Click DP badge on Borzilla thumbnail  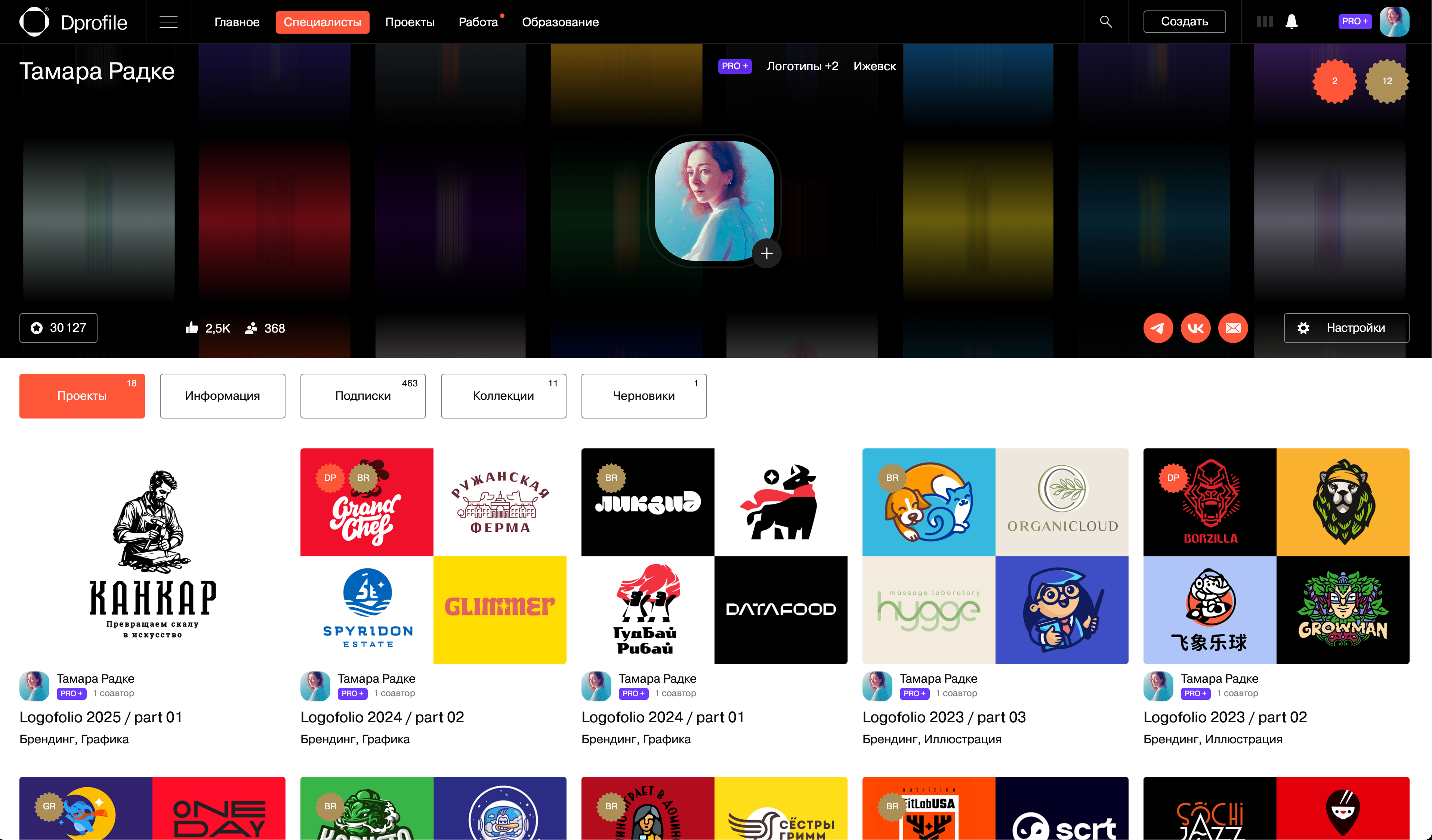pos(1173,478)
